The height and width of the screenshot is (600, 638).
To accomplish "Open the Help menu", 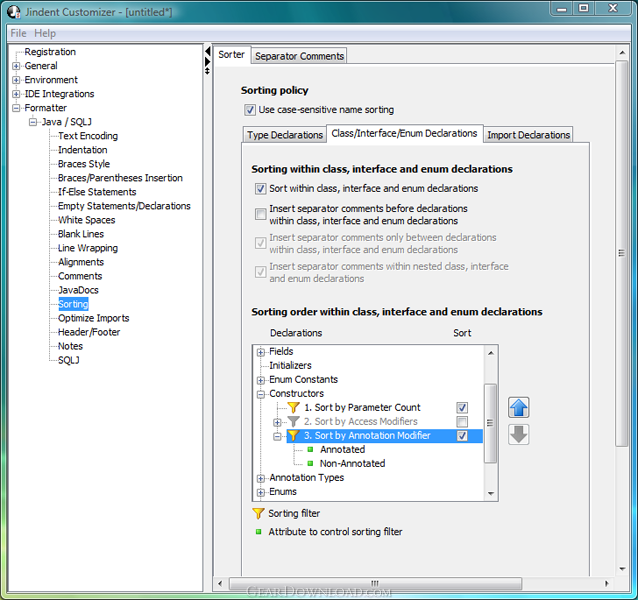I will 45,33.
